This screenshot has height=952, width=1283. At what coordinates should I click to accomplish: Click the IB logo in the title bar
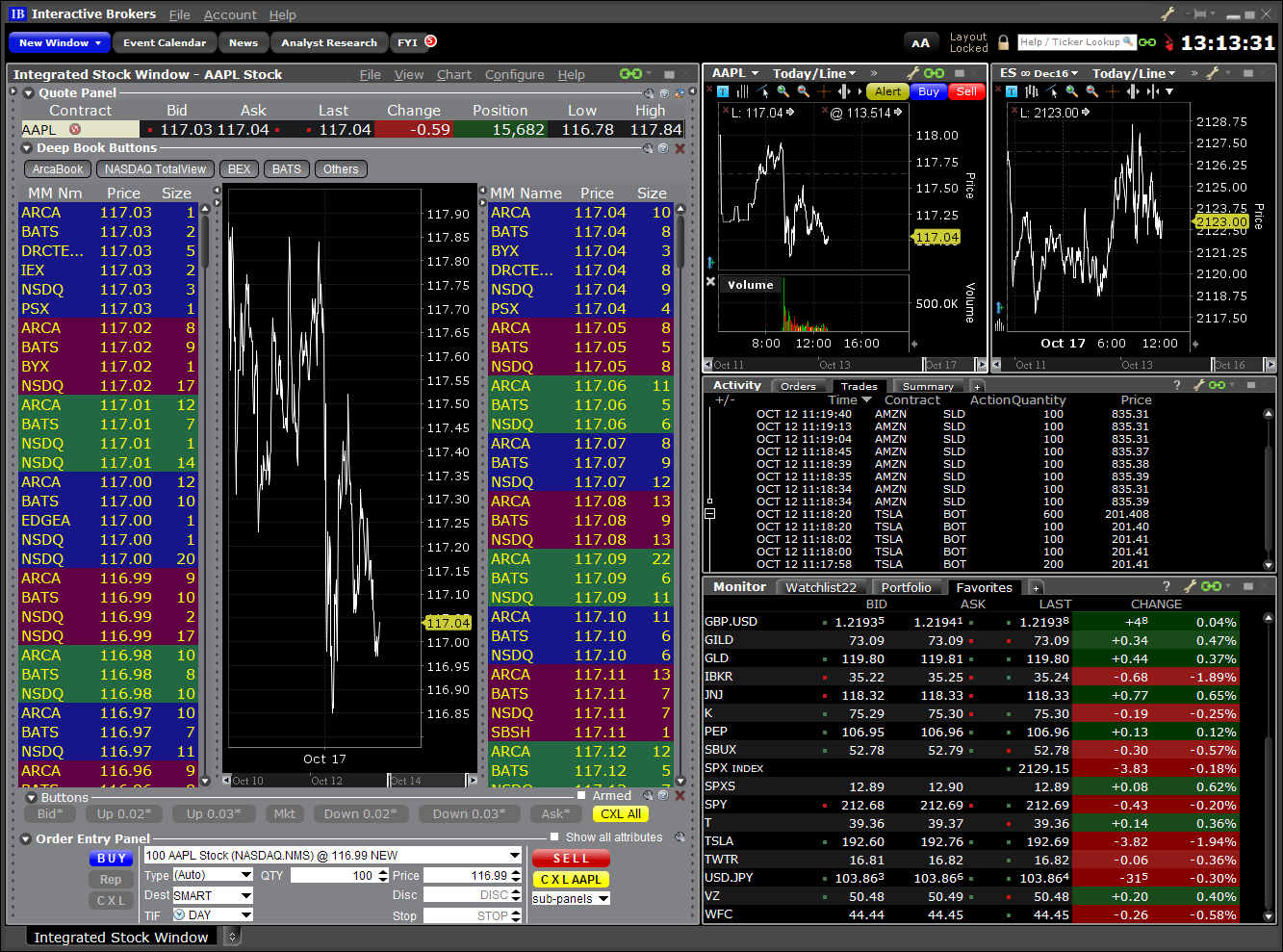16,13
